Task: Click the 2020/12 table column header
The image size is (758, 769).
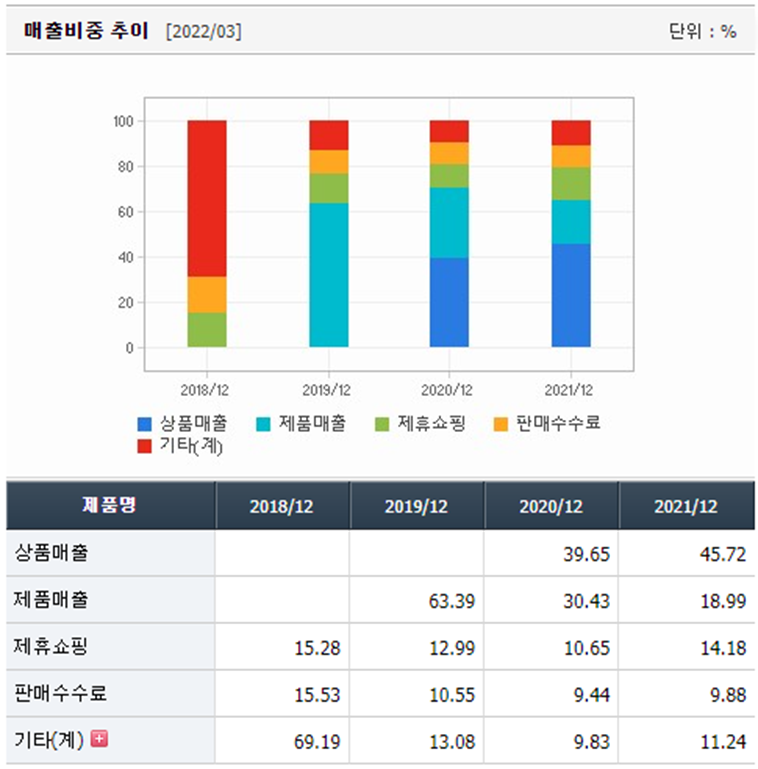Action: (x=552, y=506)
